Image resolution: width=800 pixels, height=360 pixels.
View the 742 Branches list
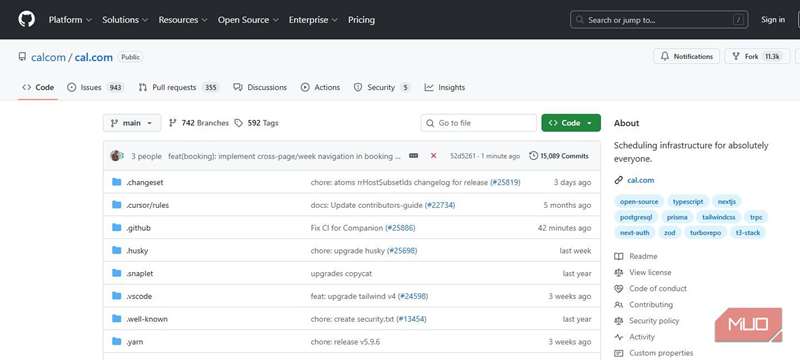[x=198, y=123]
